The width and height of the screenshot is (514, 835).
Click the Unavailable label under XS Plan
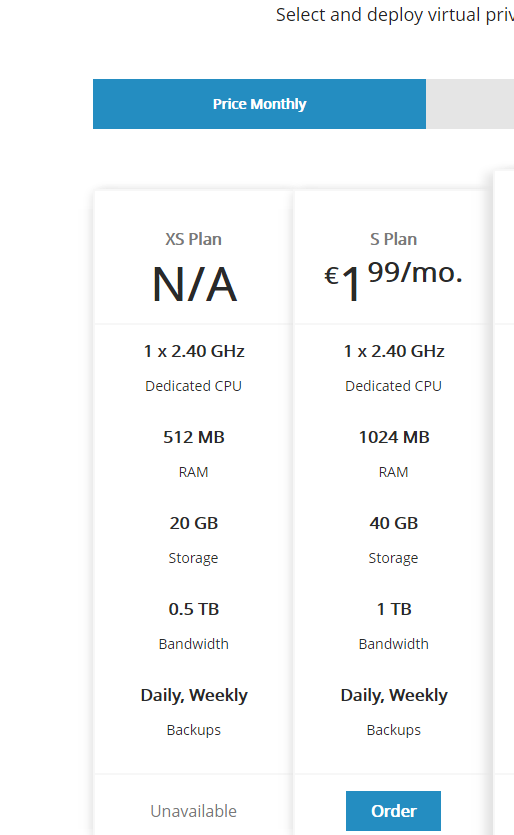[193, 811]
